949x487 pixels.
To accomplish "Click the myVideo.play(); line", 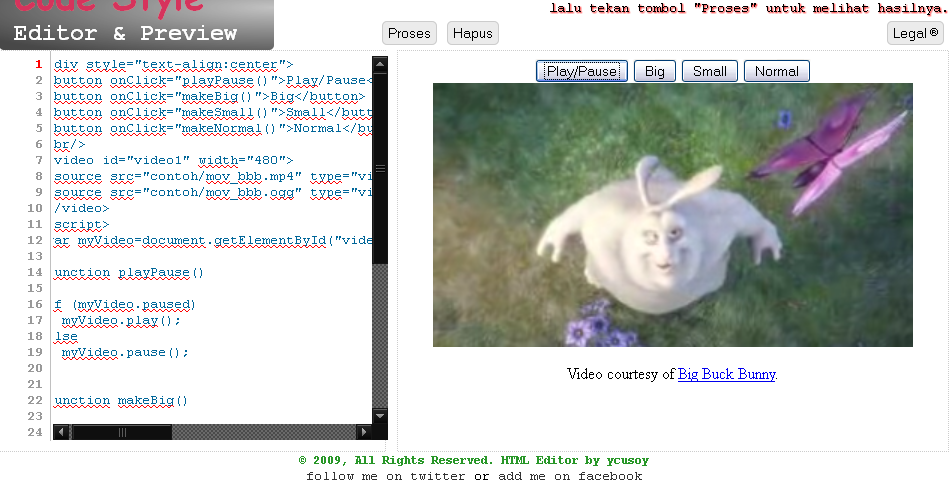I will (x=121, y=320).
